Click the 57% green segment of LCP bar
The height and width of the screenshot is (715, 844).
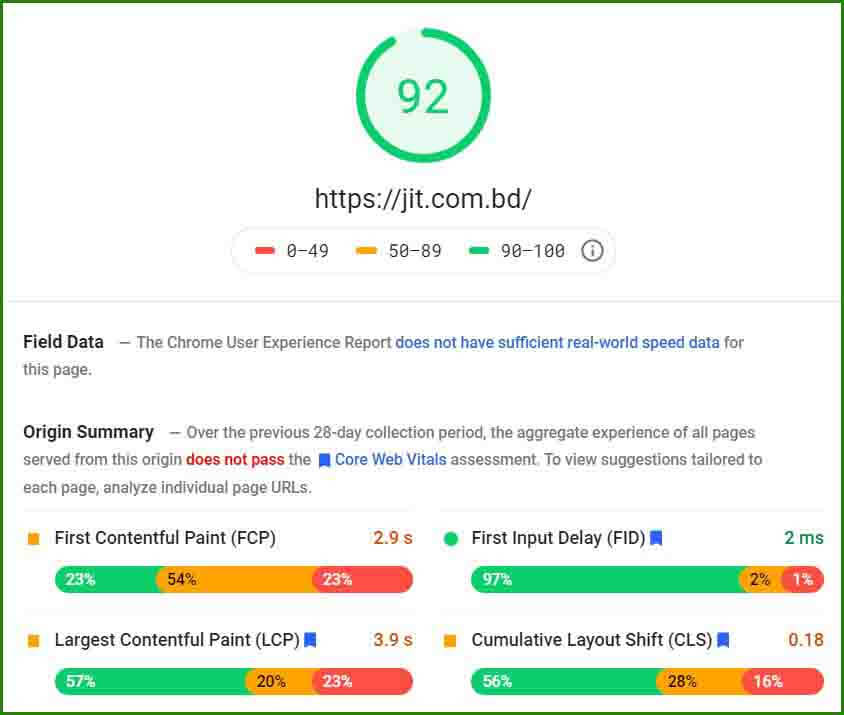(x=150, y=681)
